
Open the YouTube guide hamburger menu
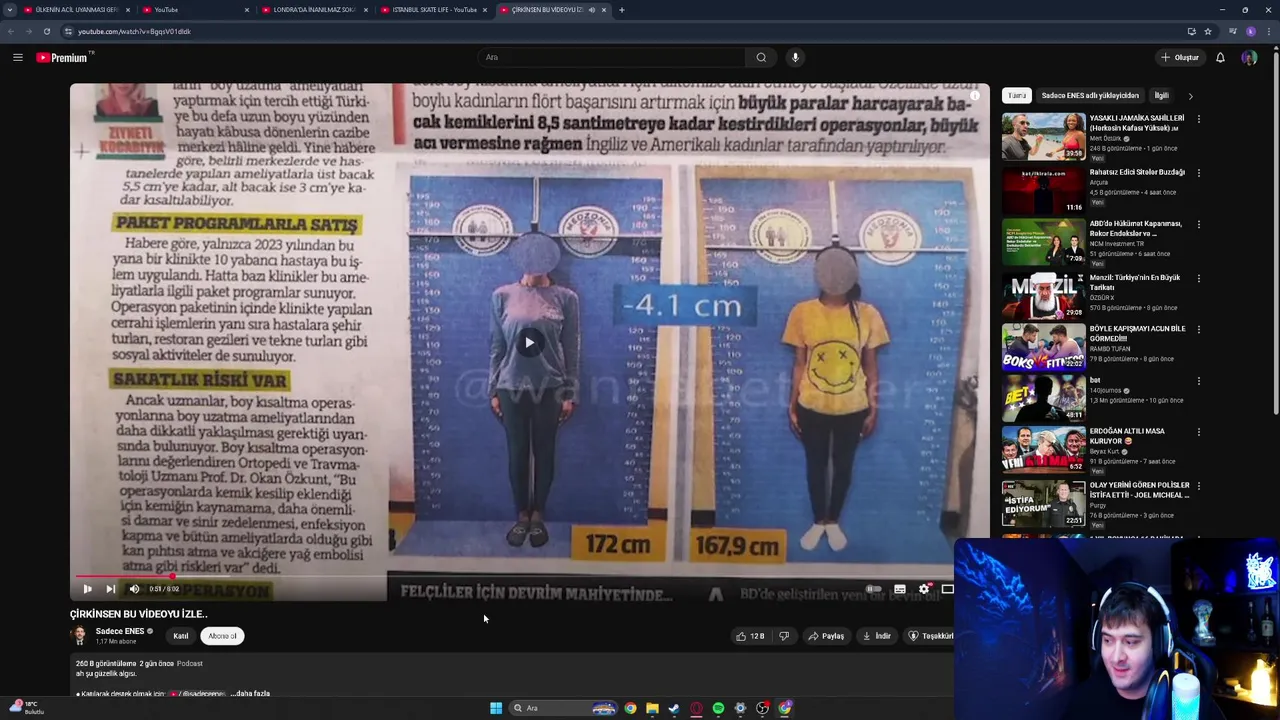pos(17,57)
